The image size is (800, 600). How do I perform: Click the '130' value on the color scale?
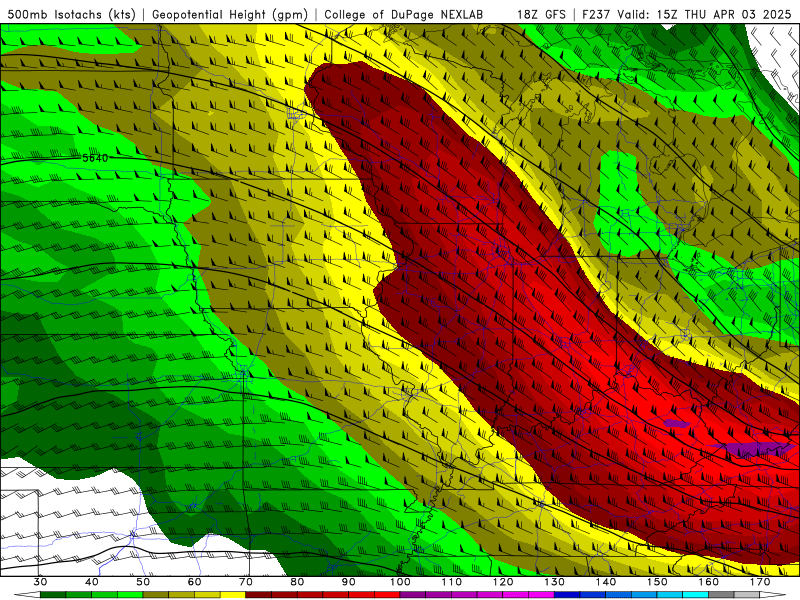coord(554,582)
